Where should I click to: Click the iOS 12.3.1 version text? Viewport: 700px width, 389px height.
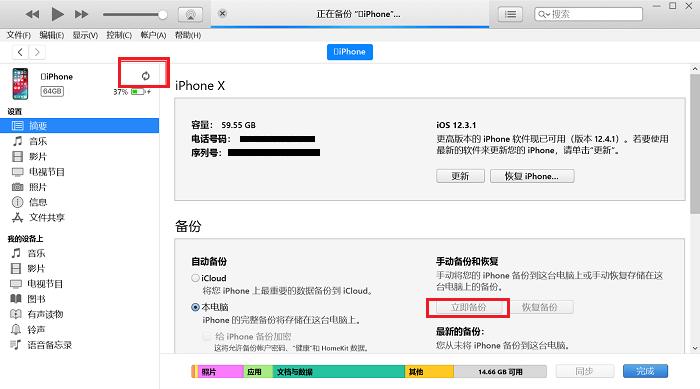click(x=456, y=125)
